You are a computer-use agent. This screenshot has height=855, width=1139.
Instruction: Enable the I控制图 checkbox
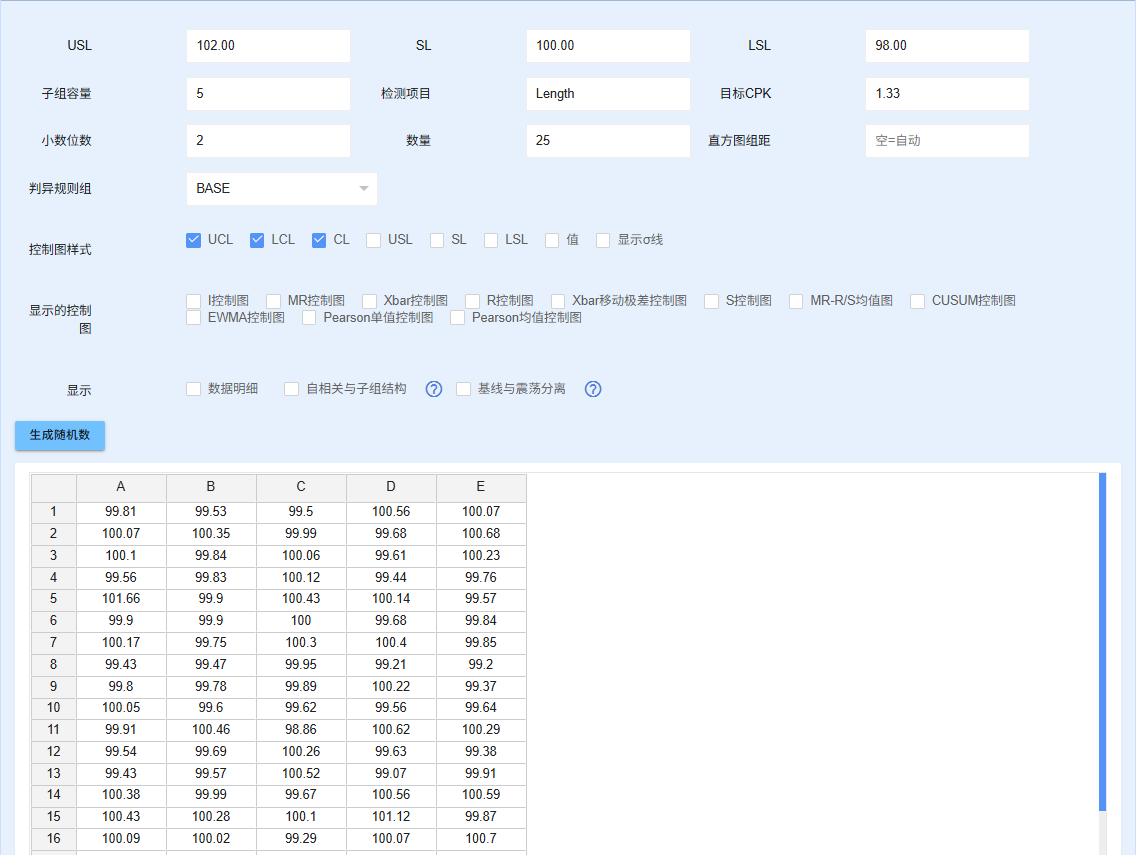coord(193,301)
